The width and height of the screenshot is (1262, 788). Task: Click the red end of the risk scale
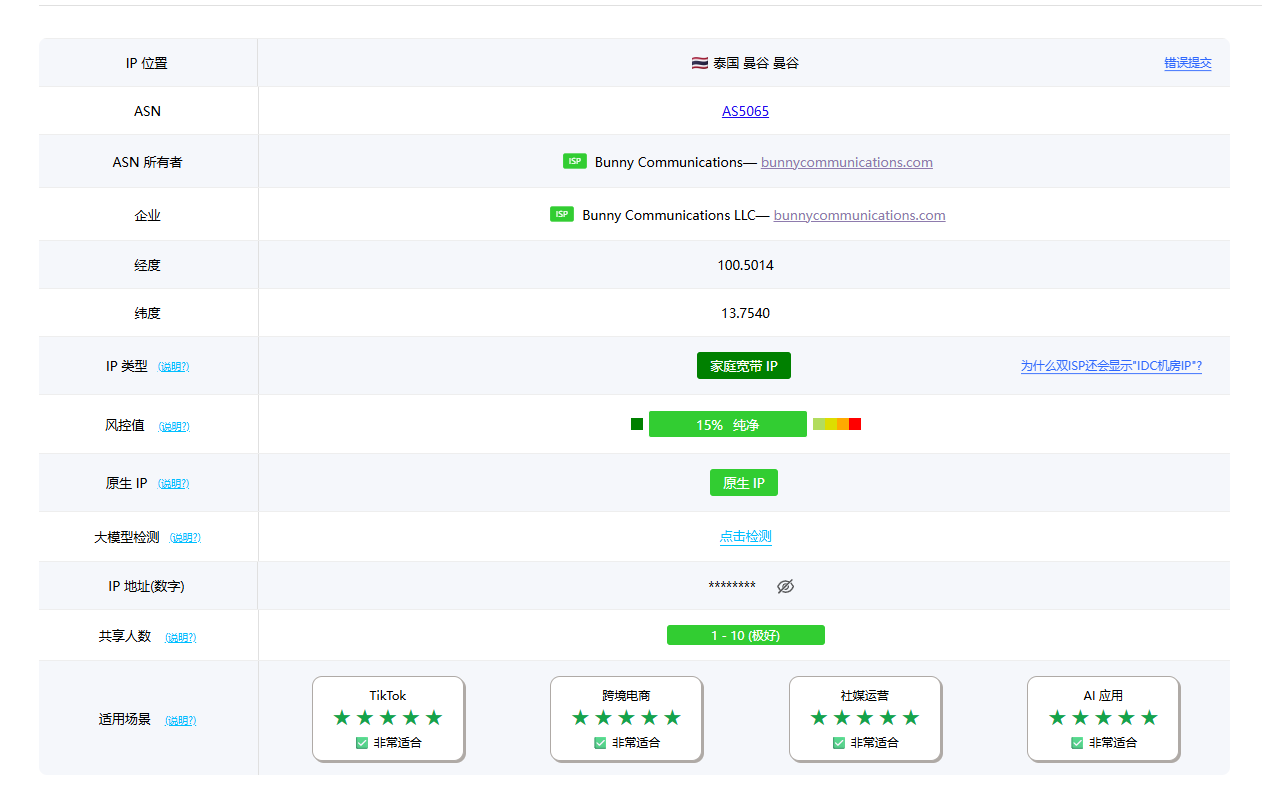pyautogui.click(x=855, y=424)
